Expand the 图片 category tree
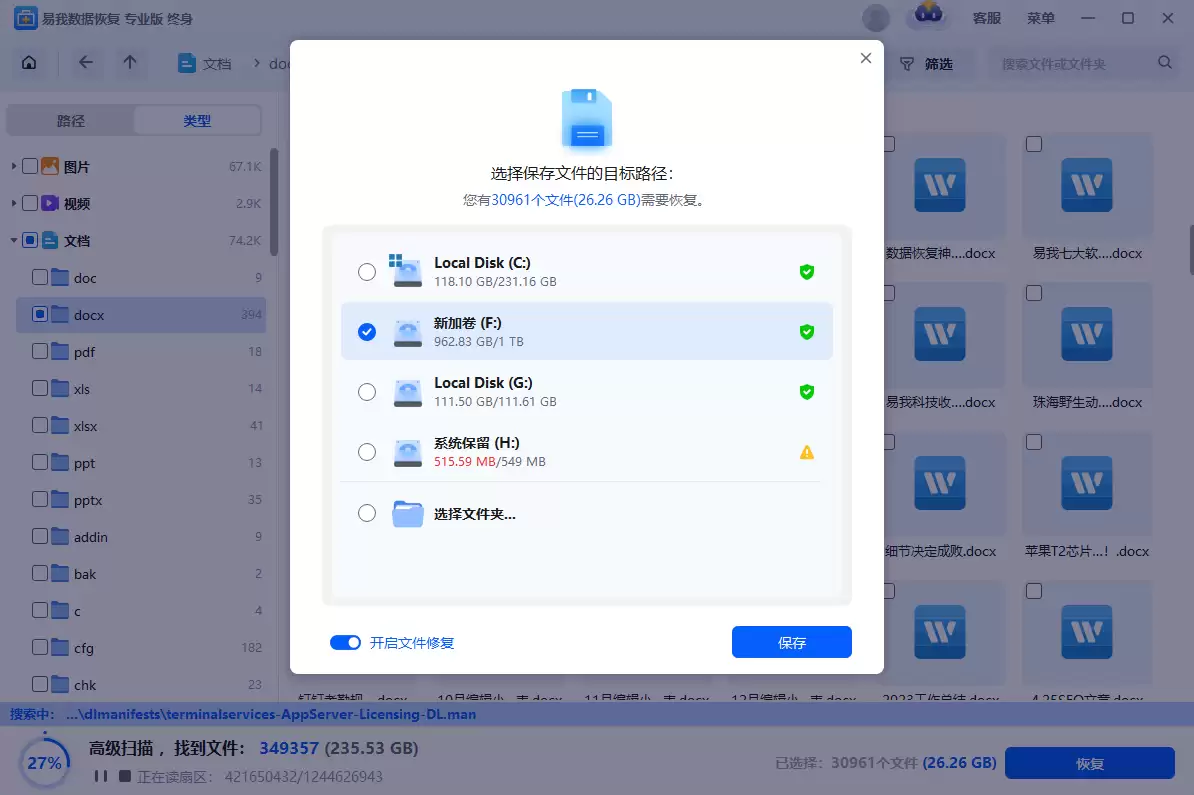Viewport: 1194px width, 795px height. coord(14,167)
